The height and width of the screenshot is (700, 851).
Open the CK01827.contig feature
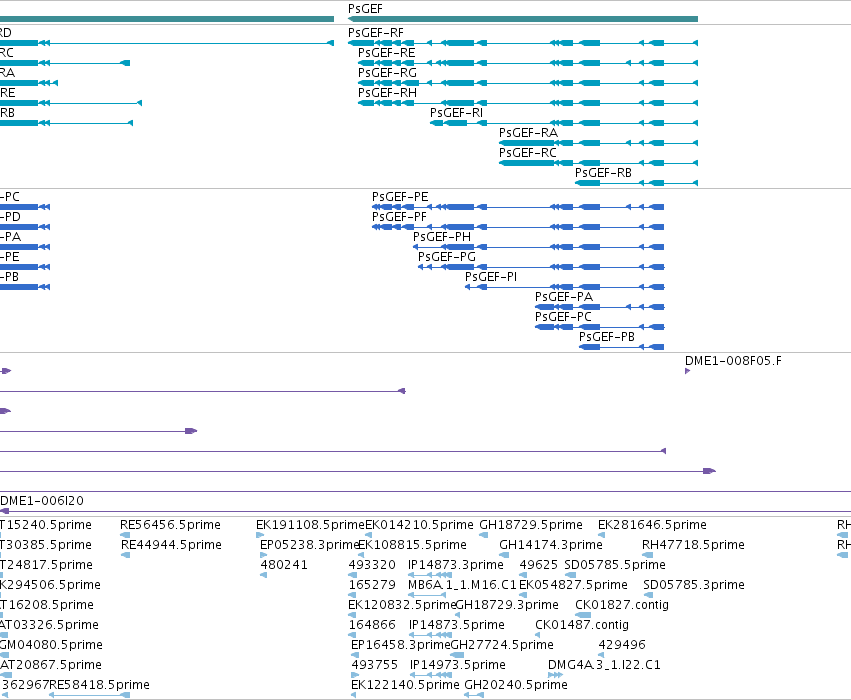coord(622,605)
